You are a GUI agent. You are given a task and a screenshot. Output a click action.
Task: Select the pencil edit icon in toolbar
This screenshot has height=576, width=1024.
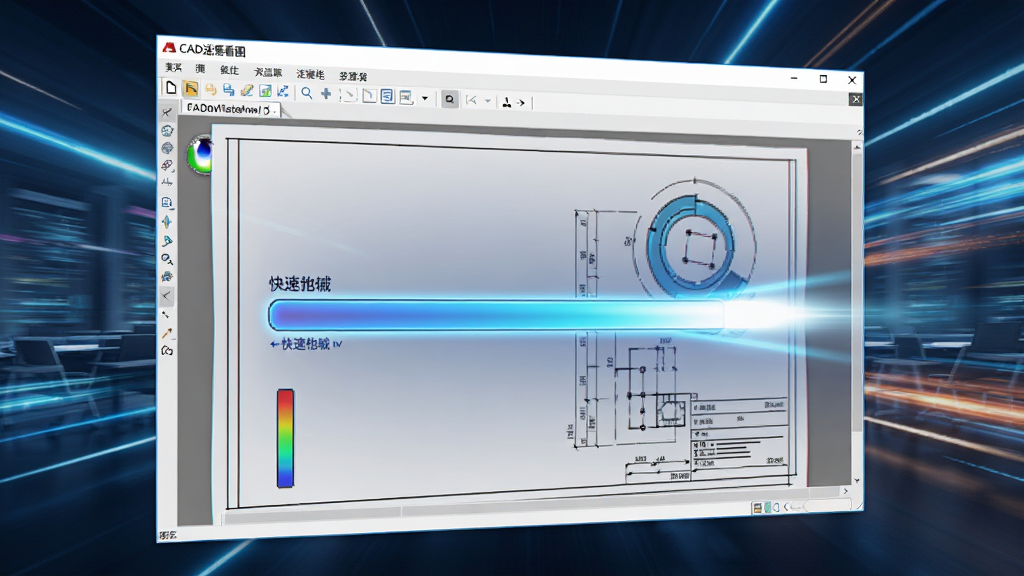(x=247, y=90)
